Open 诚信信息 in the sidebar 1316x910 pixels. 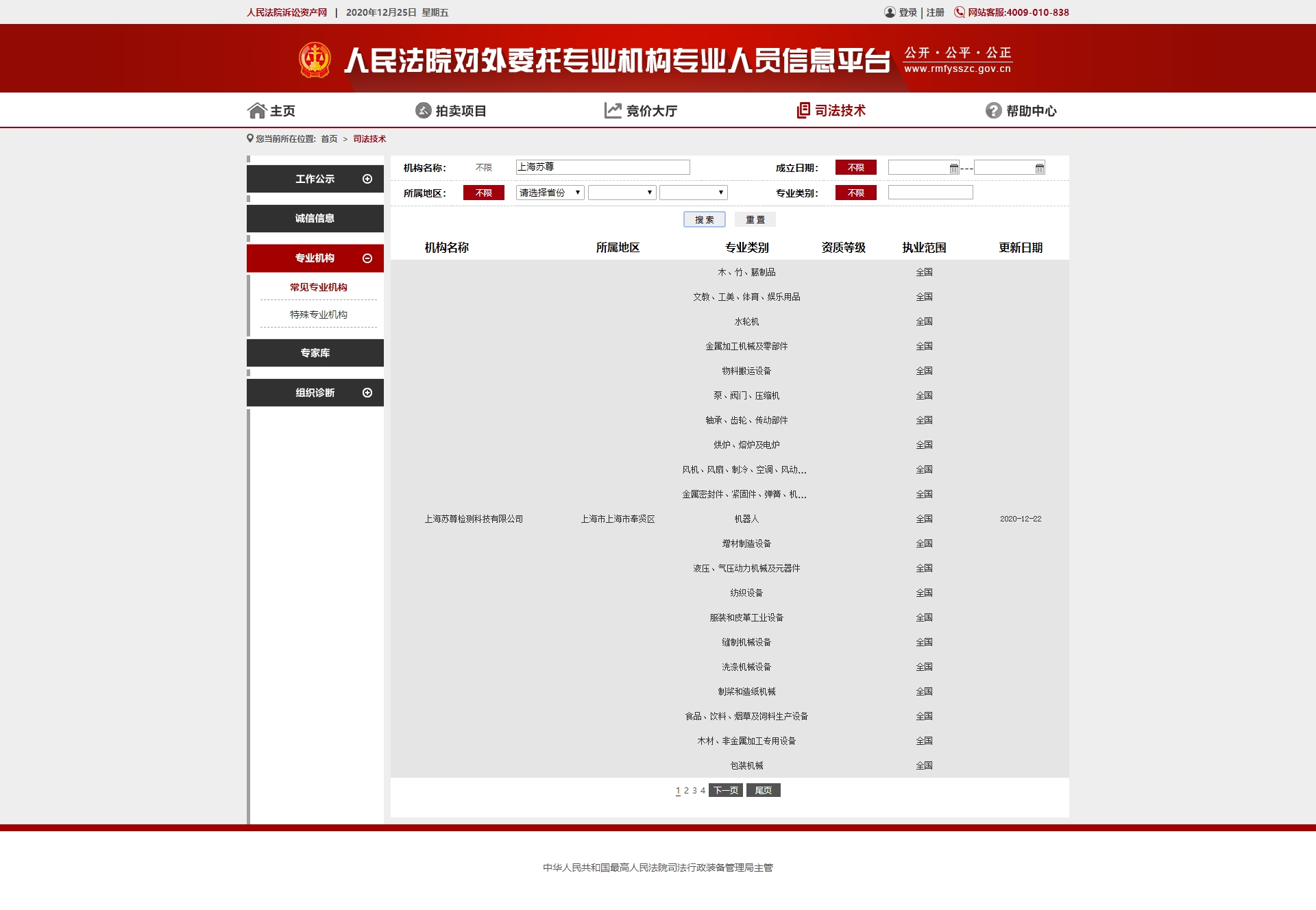click(x=315, y=219)
